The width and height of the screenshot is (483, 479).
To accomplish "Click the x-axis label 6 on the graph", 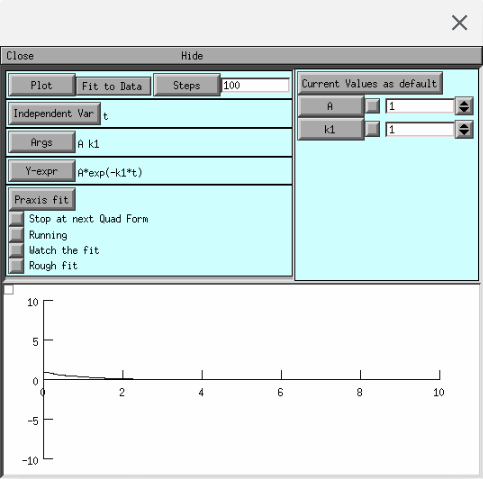I will (x=280, y=392).
